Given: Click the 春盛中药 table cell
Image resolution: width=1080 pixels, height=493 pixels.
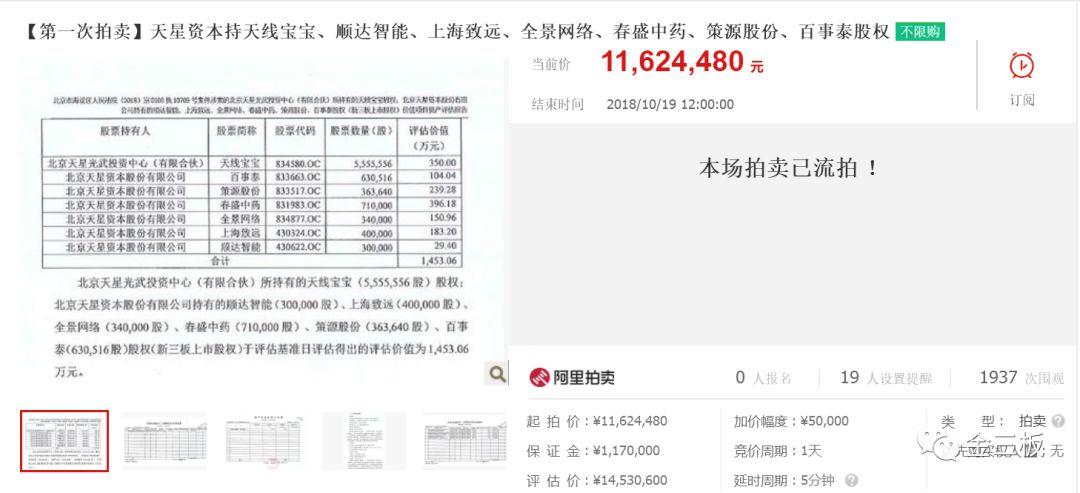Looking at the screenshot, I should point(237,206).
